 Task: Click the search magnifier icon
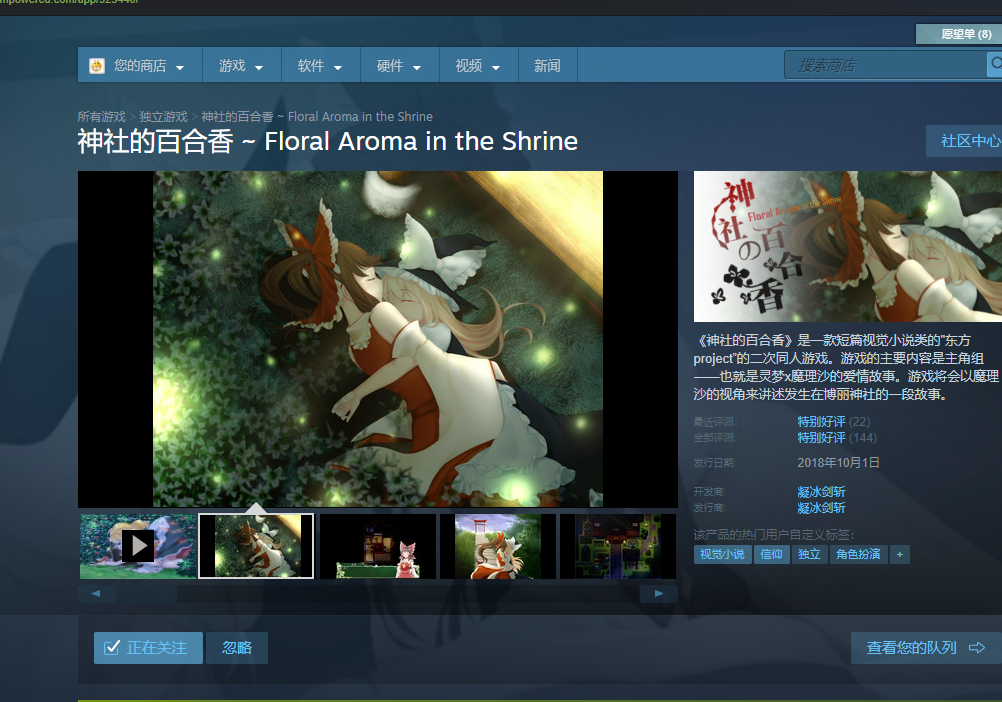click(995, 65)
